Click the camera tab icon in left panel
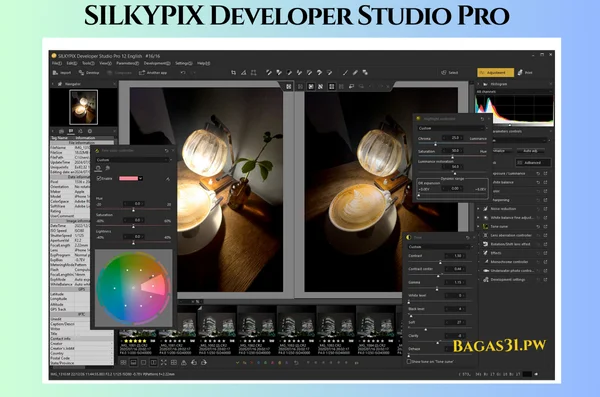The height and width of the screenshot is (397, 600). pyautogui.click(x=61, y=131)
